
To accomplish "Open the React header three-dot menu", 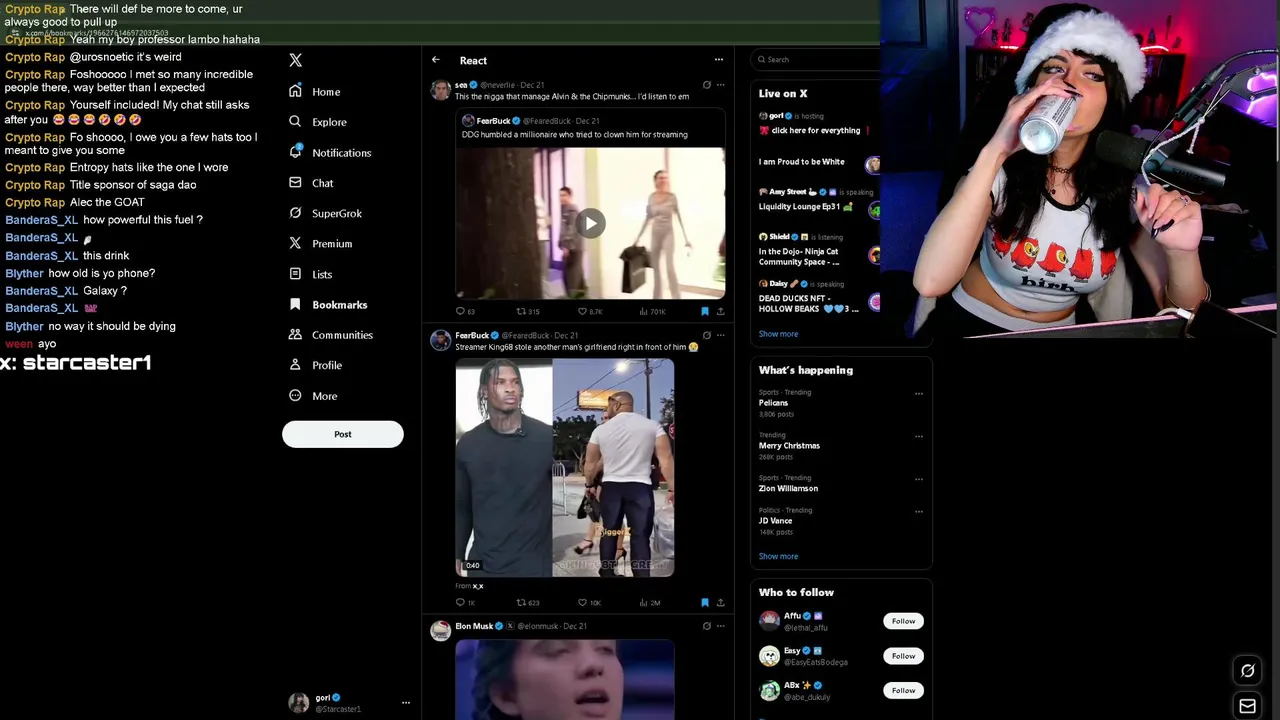I will click(x=718, y=60).
